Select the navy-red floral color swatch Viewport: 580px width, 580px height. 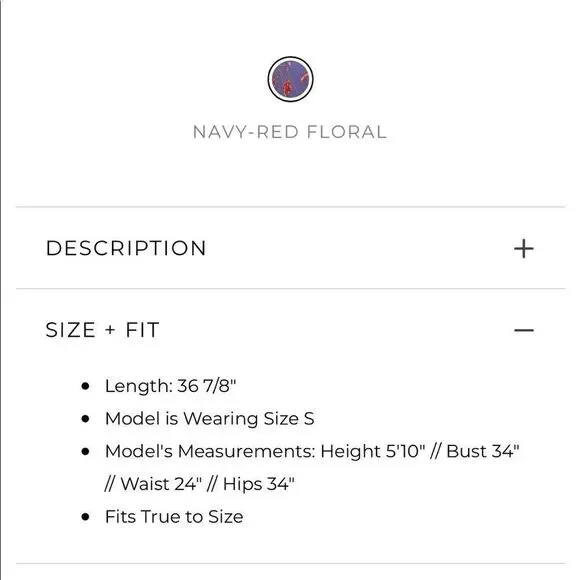290,79
